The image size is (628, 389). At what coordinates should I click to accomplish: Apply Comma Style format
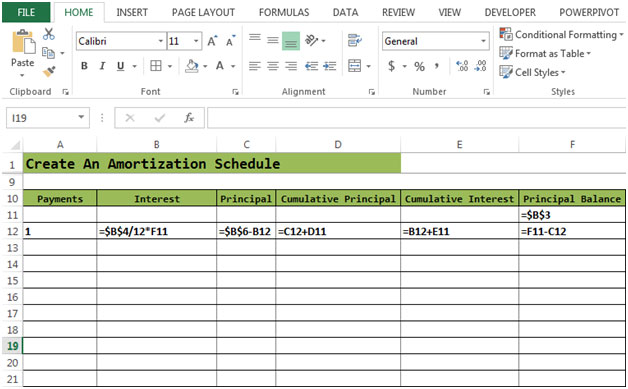pyautogui.click(x=437, y=66)
